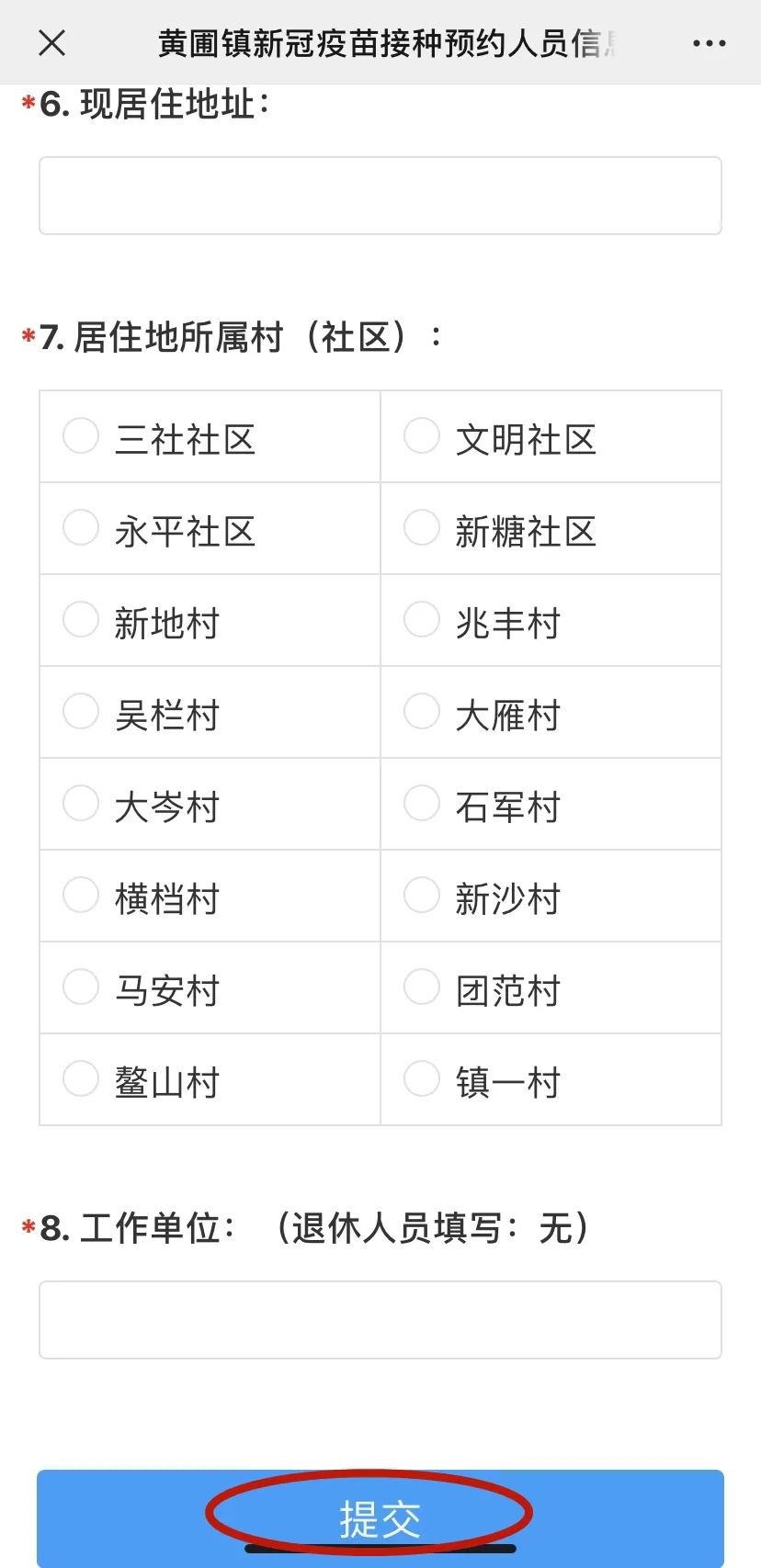
Task: Select 马安村 village option
Action: [81, 987]
